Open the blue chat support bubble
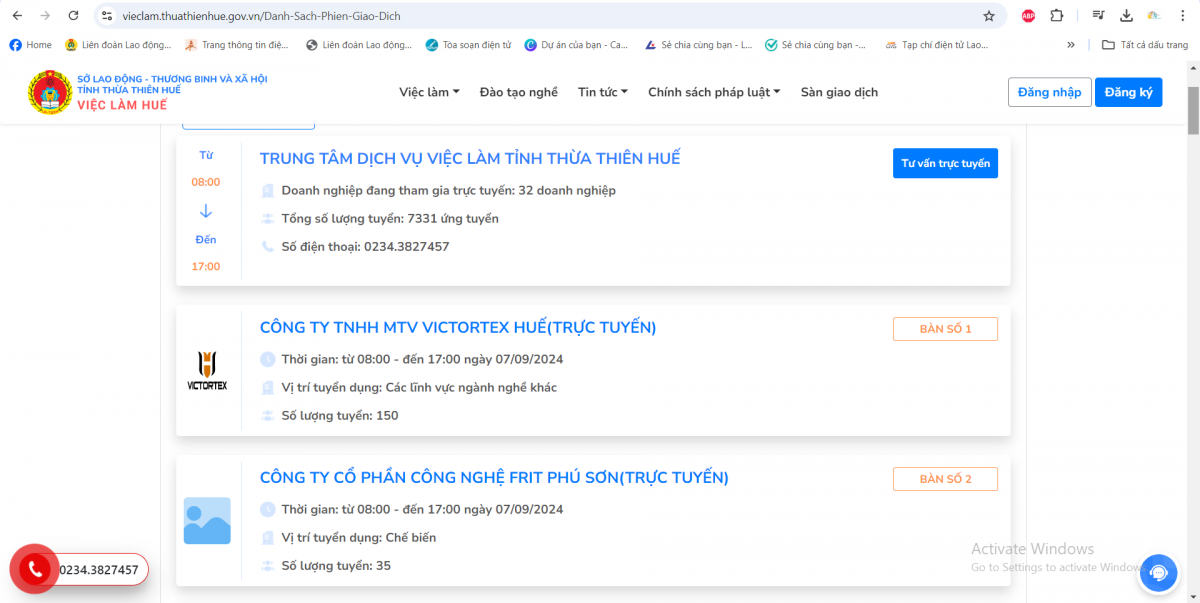The image size is (1200, 603). click(1158, 573)
